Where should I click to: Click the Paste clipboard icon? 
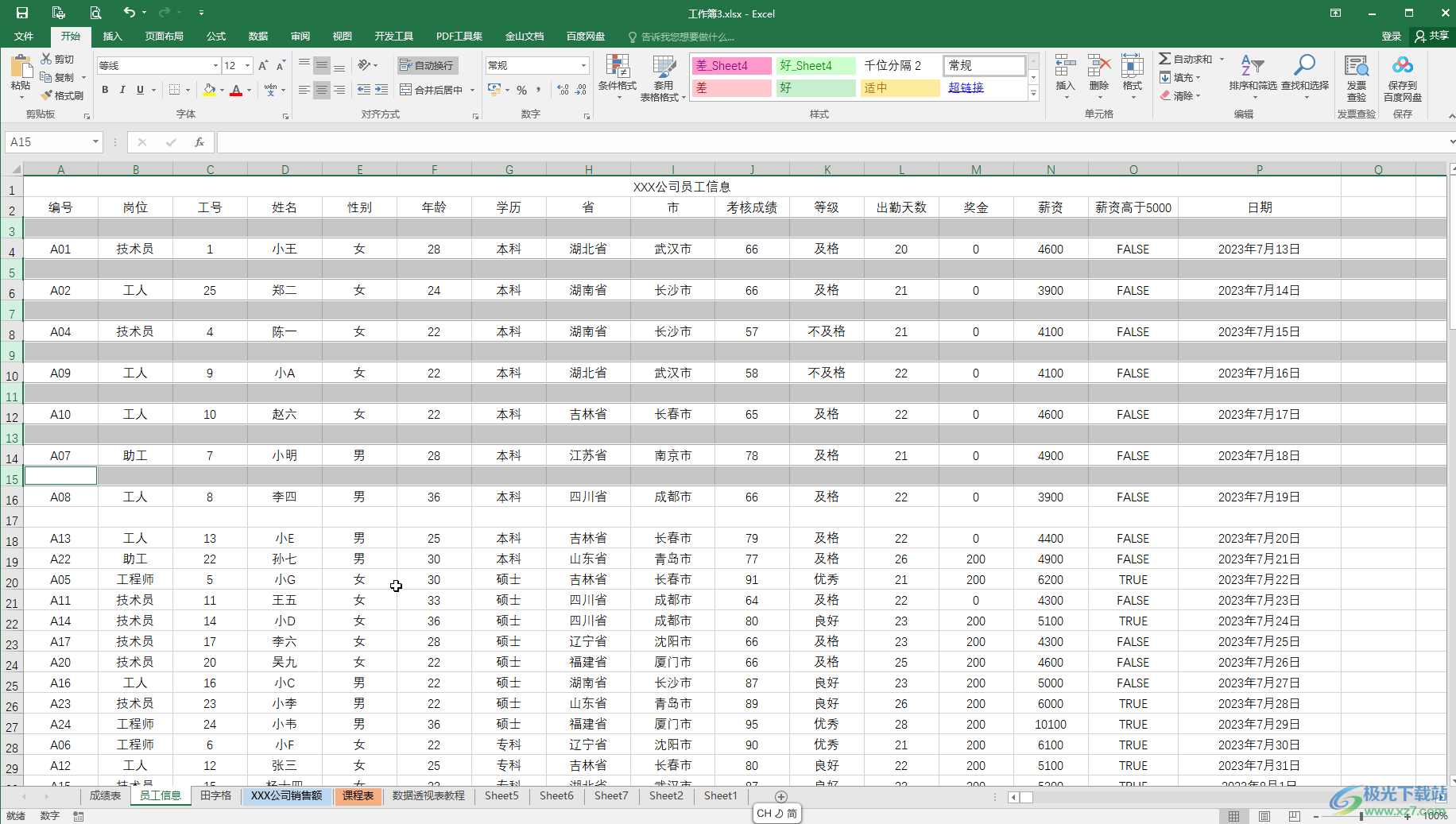click(21, 68)
